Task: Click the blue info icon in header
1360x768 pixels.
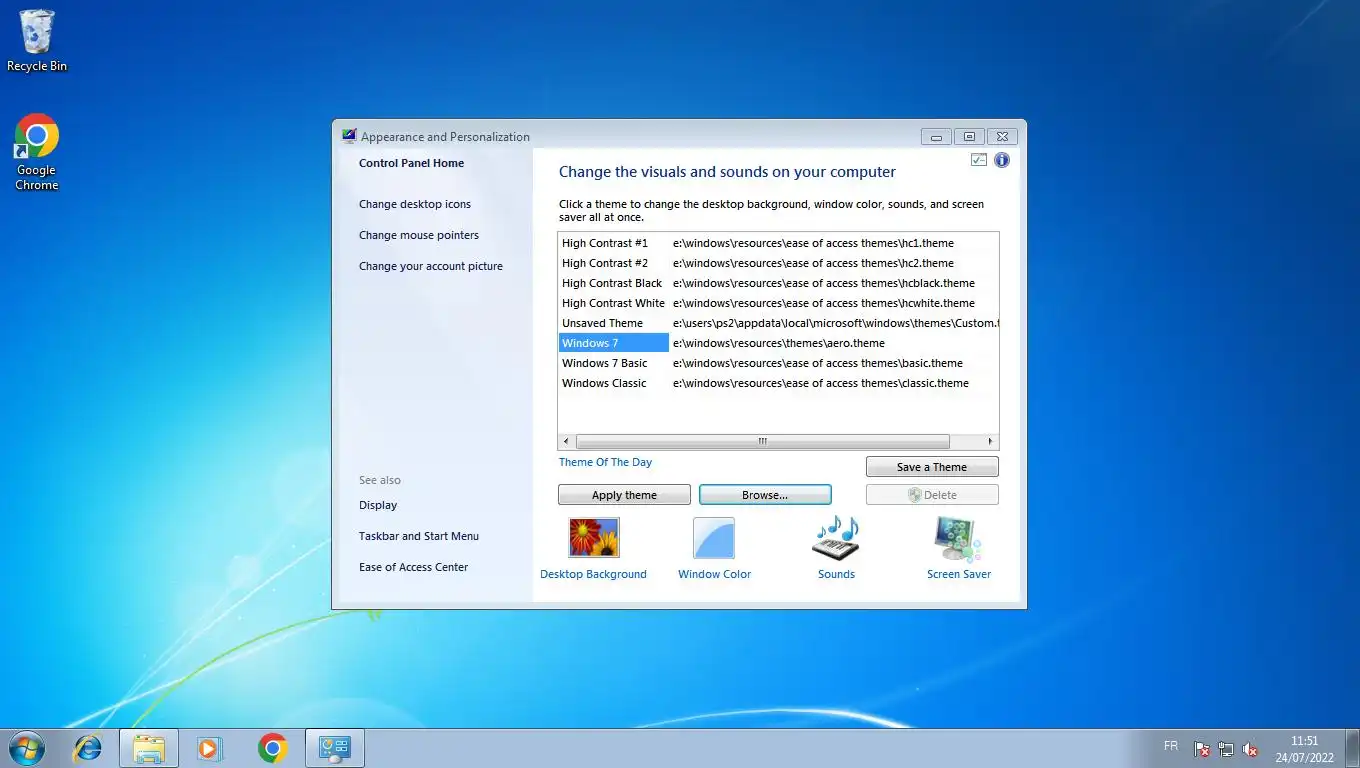Action: pos(1001,160)
